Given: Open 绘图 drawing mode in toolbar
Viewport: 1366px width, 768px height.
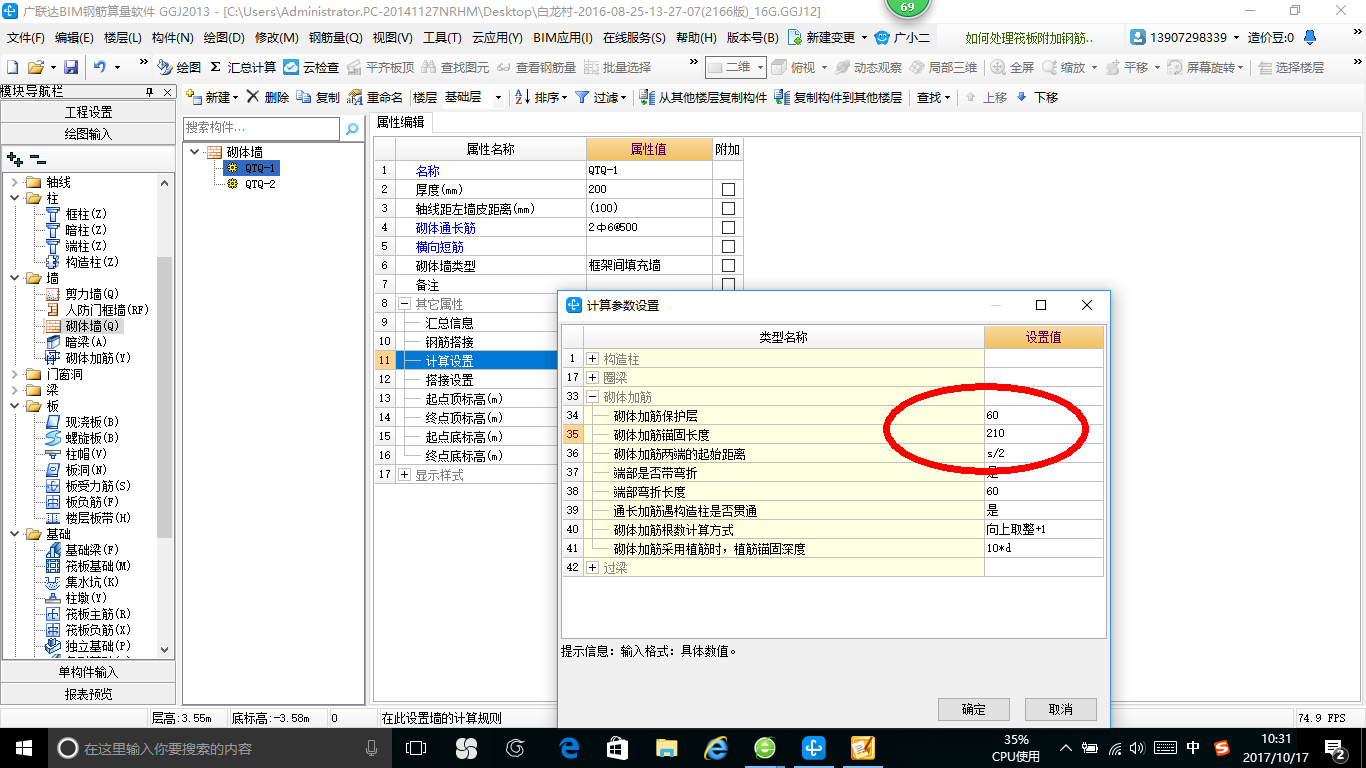Looking at the screenshot, I should 179,67.
